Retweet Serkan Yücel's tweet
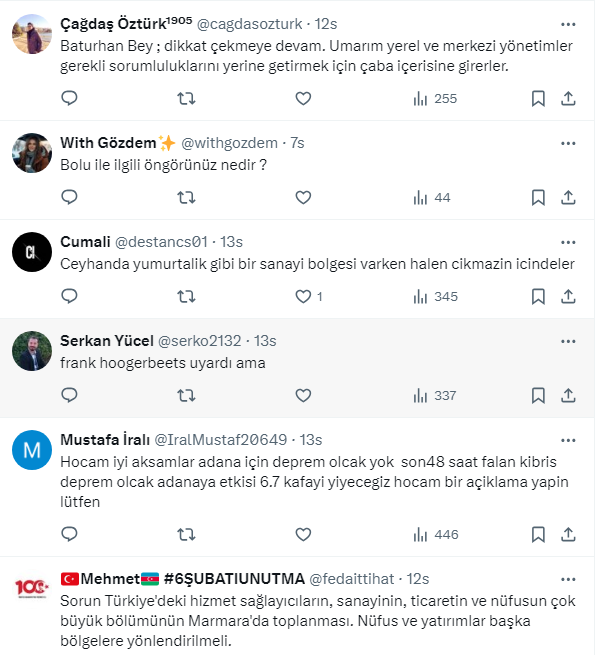The height and width of the screenshot is (655, 608). [186, 395]
